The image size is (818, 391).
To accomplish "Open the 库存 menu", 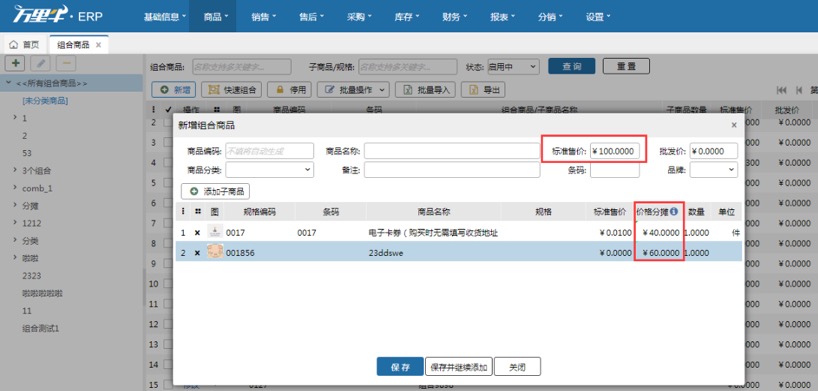I will [407, 16].
